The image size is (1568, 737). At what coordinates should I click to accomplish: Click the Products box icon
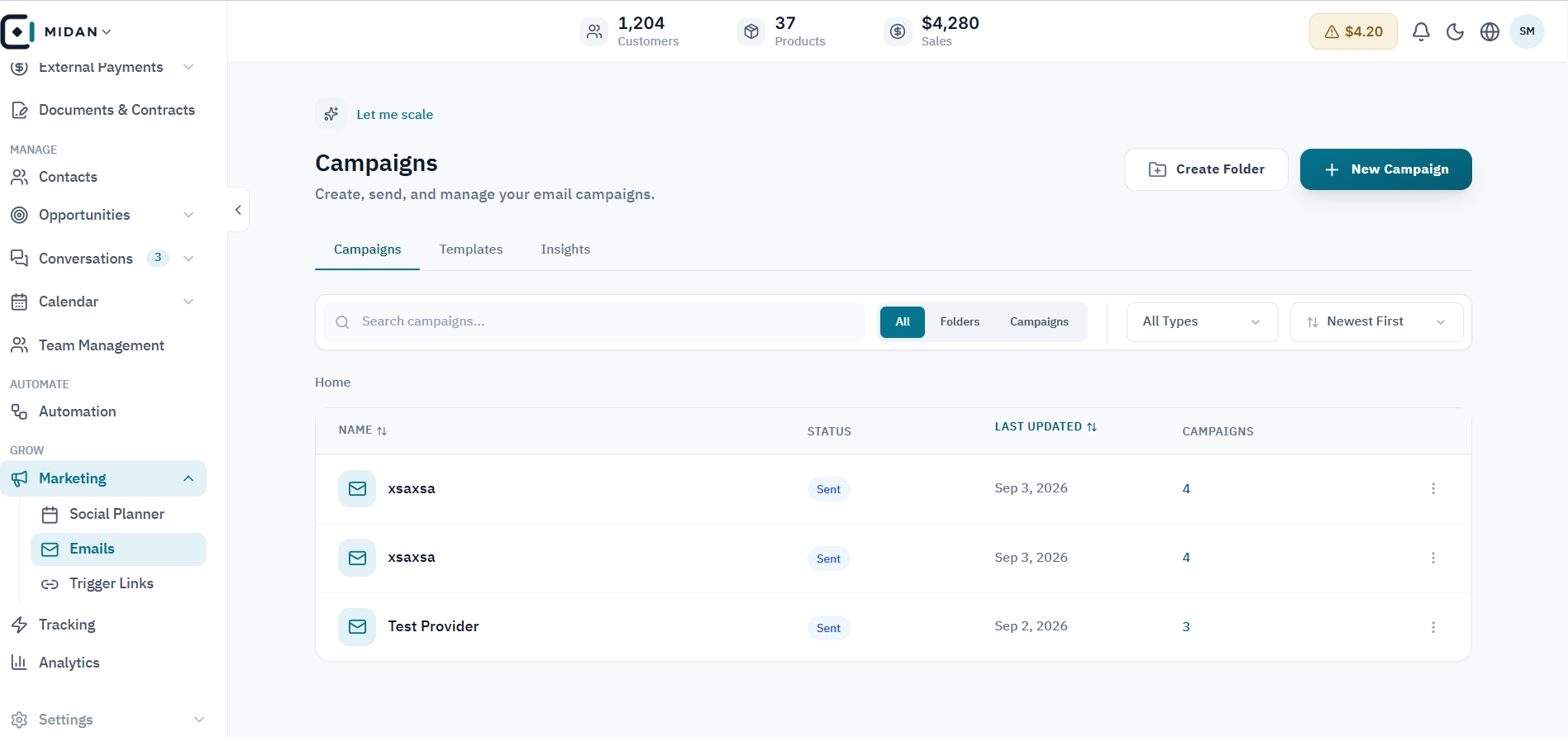pos(751,31)
